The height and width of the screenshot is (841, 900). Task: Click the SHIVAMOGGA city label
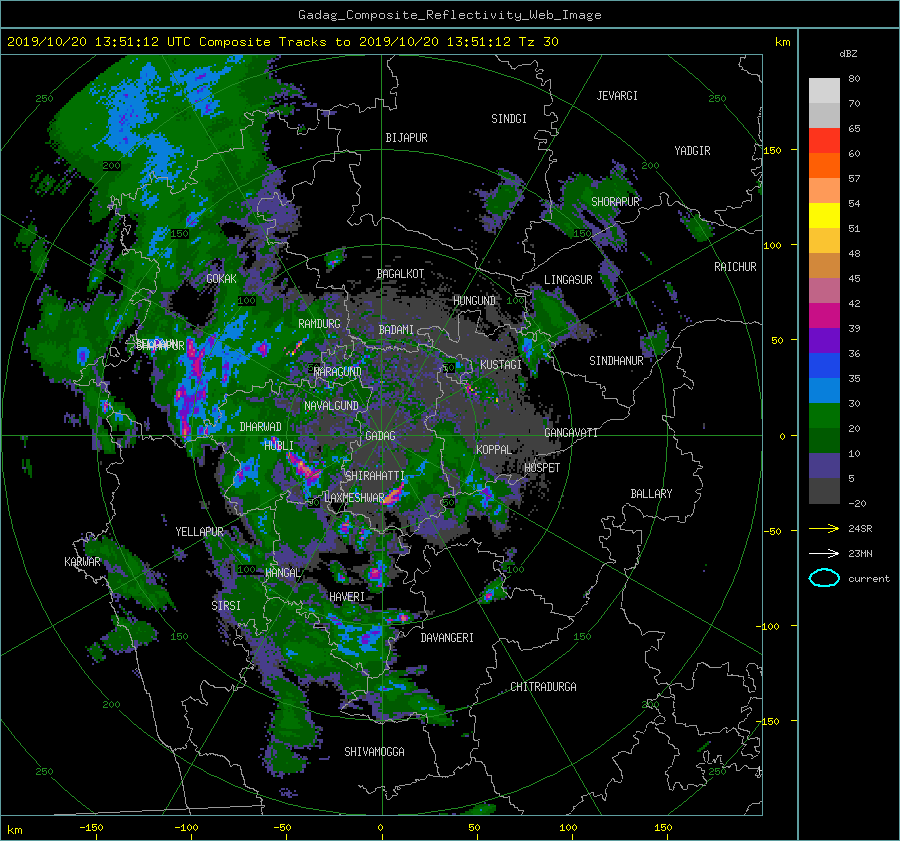point(374,751)
